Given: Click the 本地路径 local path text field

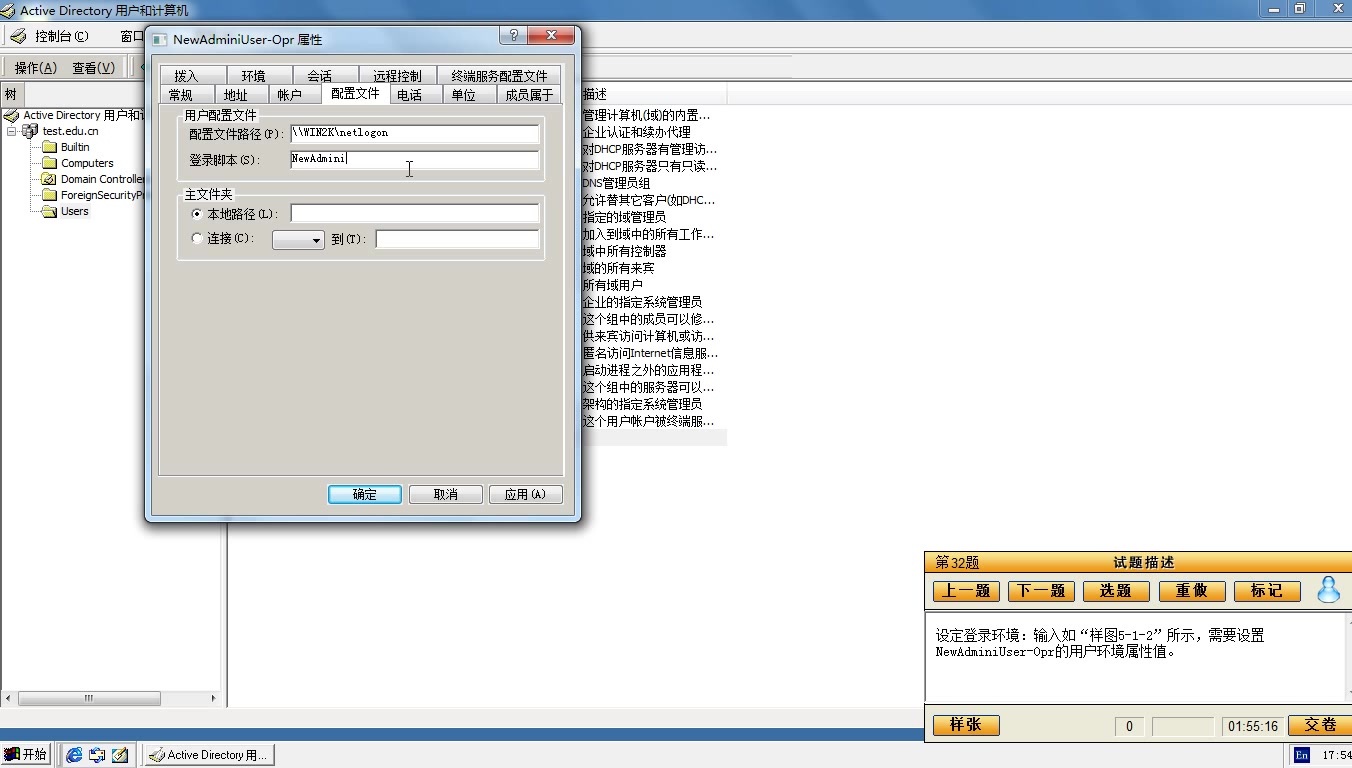Looking at the screenshot, I should 414,213.
